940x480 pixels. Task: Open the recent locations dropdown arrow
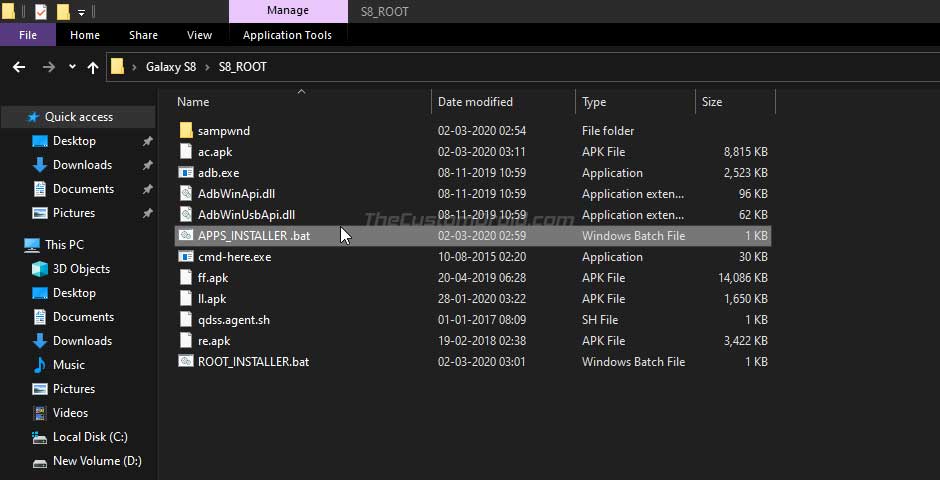(72, 67)
